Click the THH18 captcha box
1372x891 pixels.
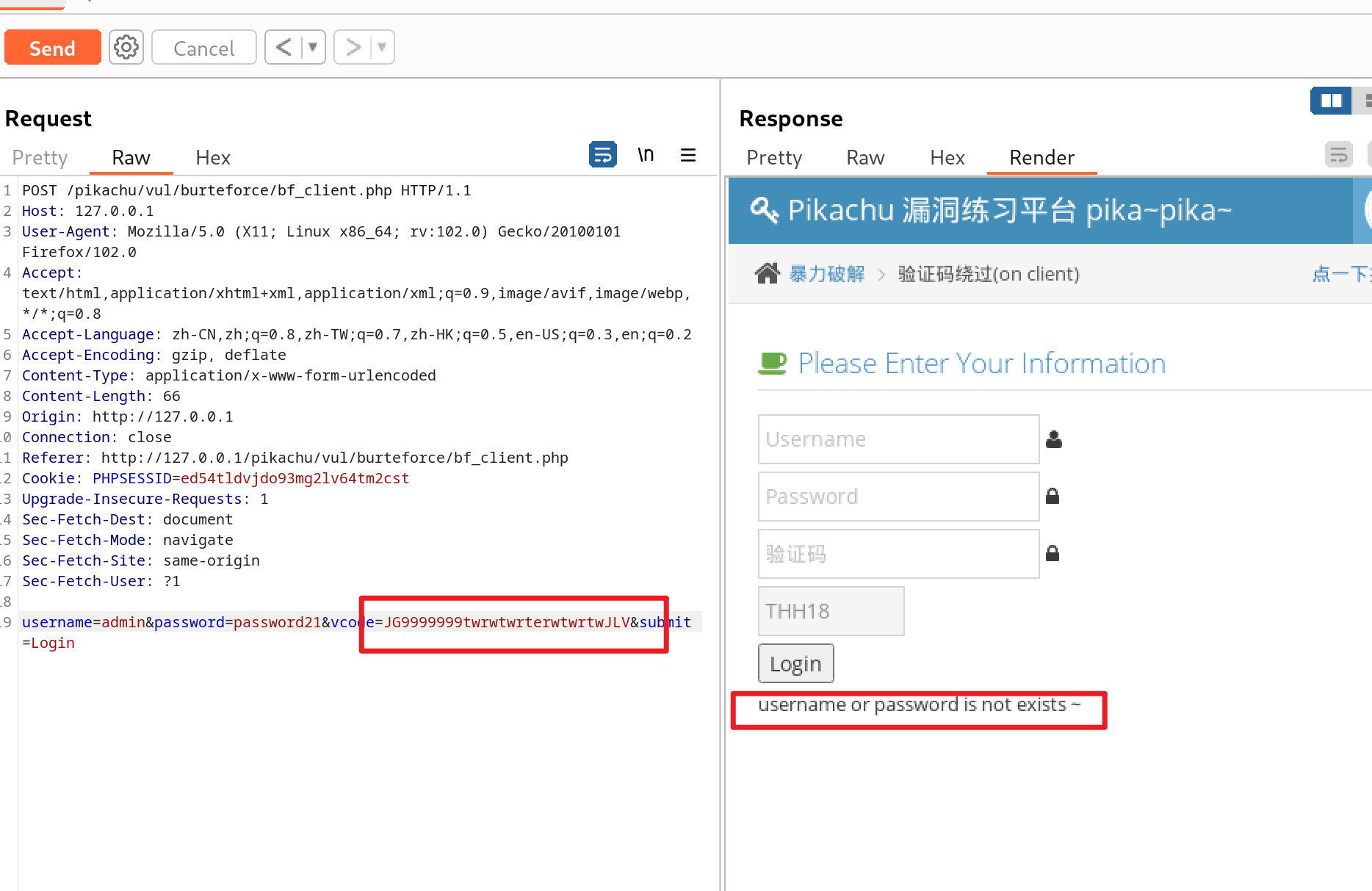(x=831, y=611)
